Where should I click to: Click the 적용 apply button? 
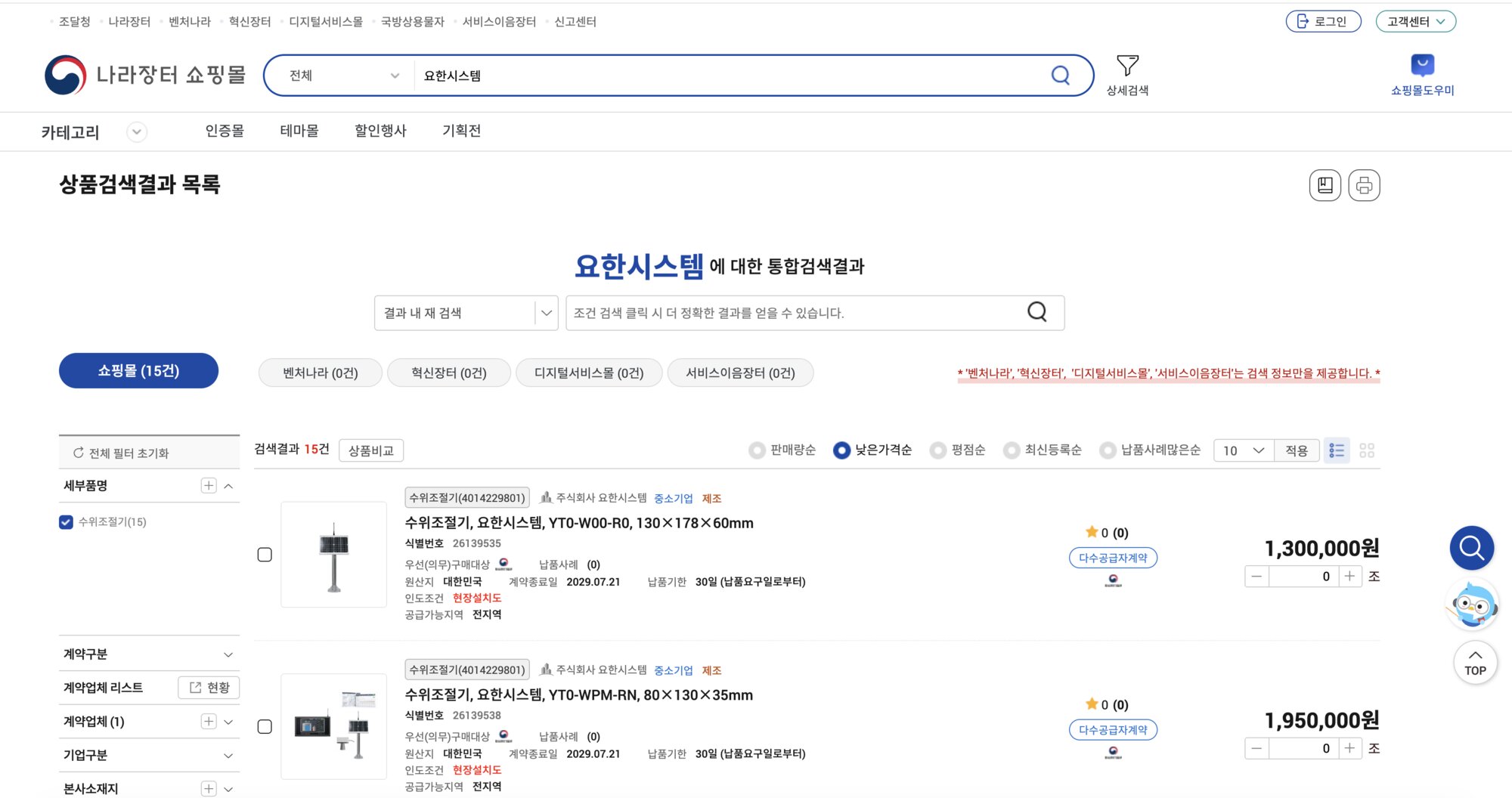point(1297,450)
